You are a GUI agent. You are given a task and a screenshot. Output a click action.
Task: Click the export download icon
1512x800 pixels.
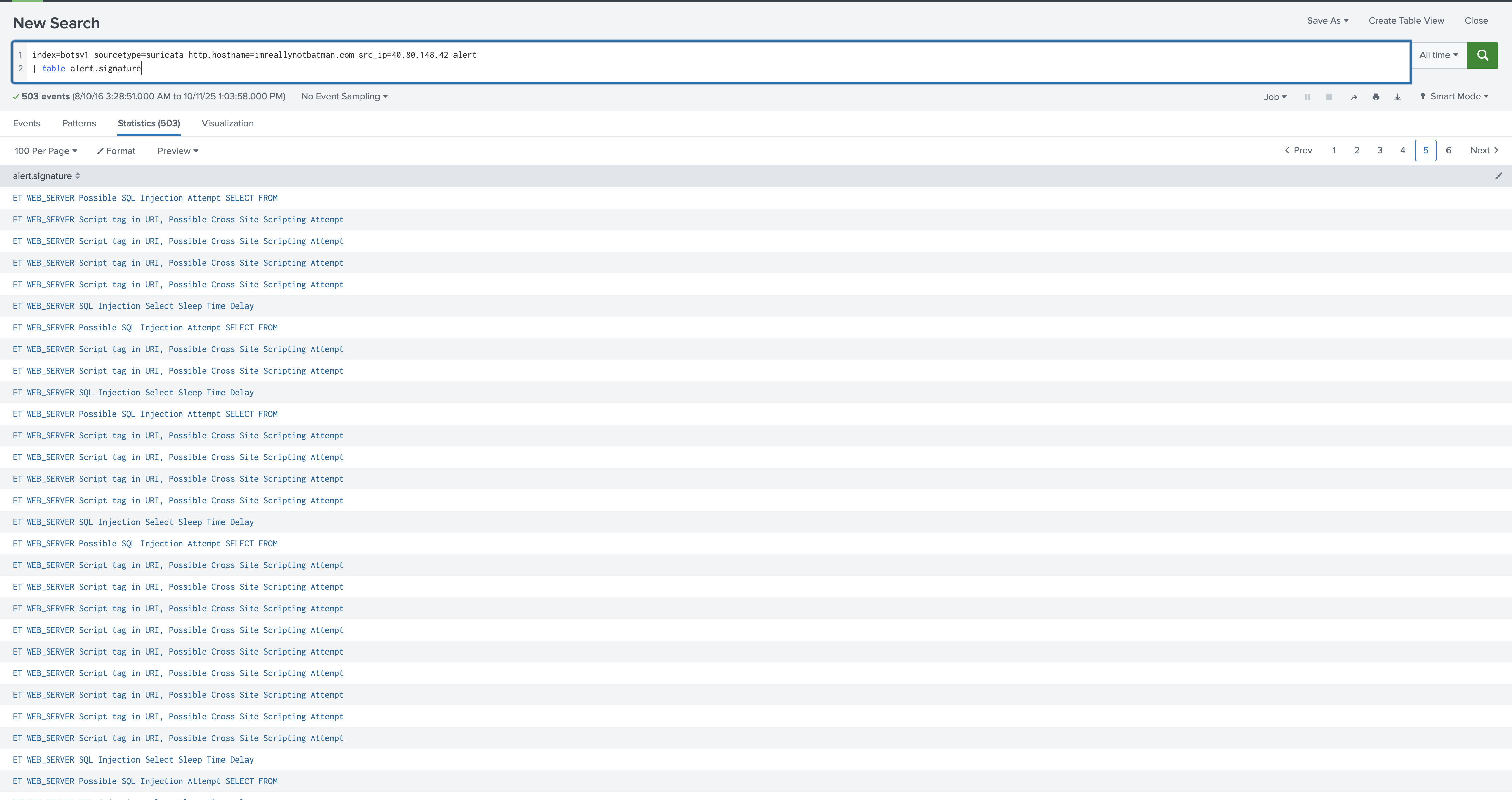pyautogui.click(x=1397, y=97)
